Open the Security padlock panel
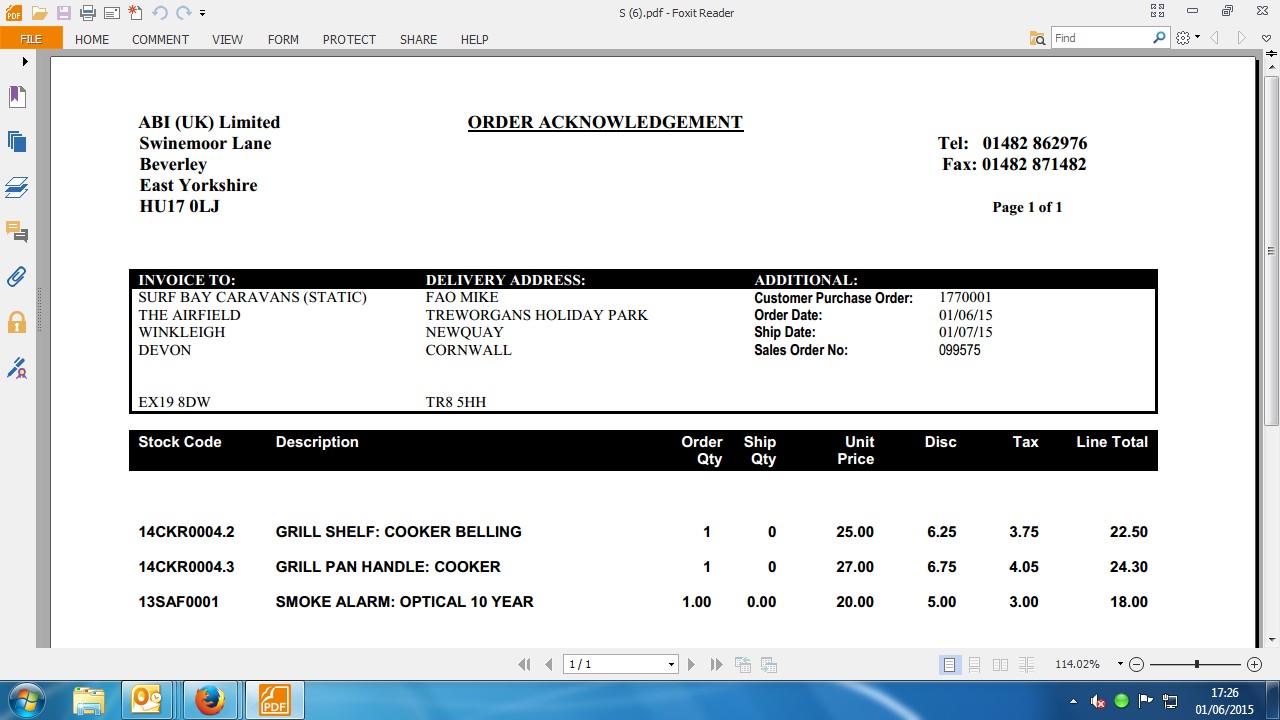Screen dimensions: 1280x720 click(17, 322)
